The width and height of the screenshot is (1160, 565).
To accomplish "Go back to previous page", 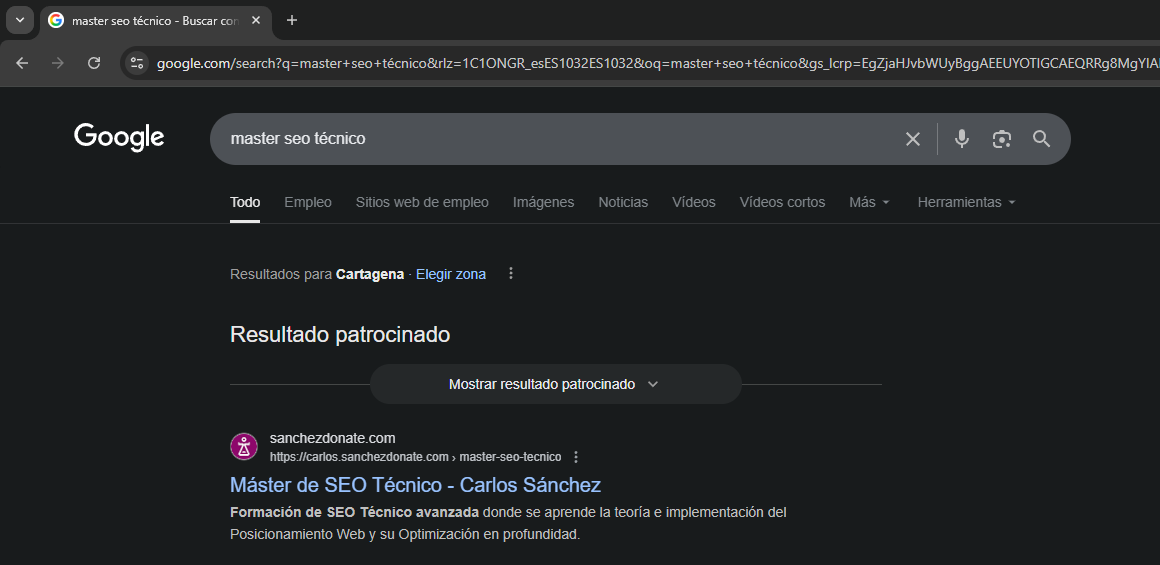I will [x=22, y=63].
